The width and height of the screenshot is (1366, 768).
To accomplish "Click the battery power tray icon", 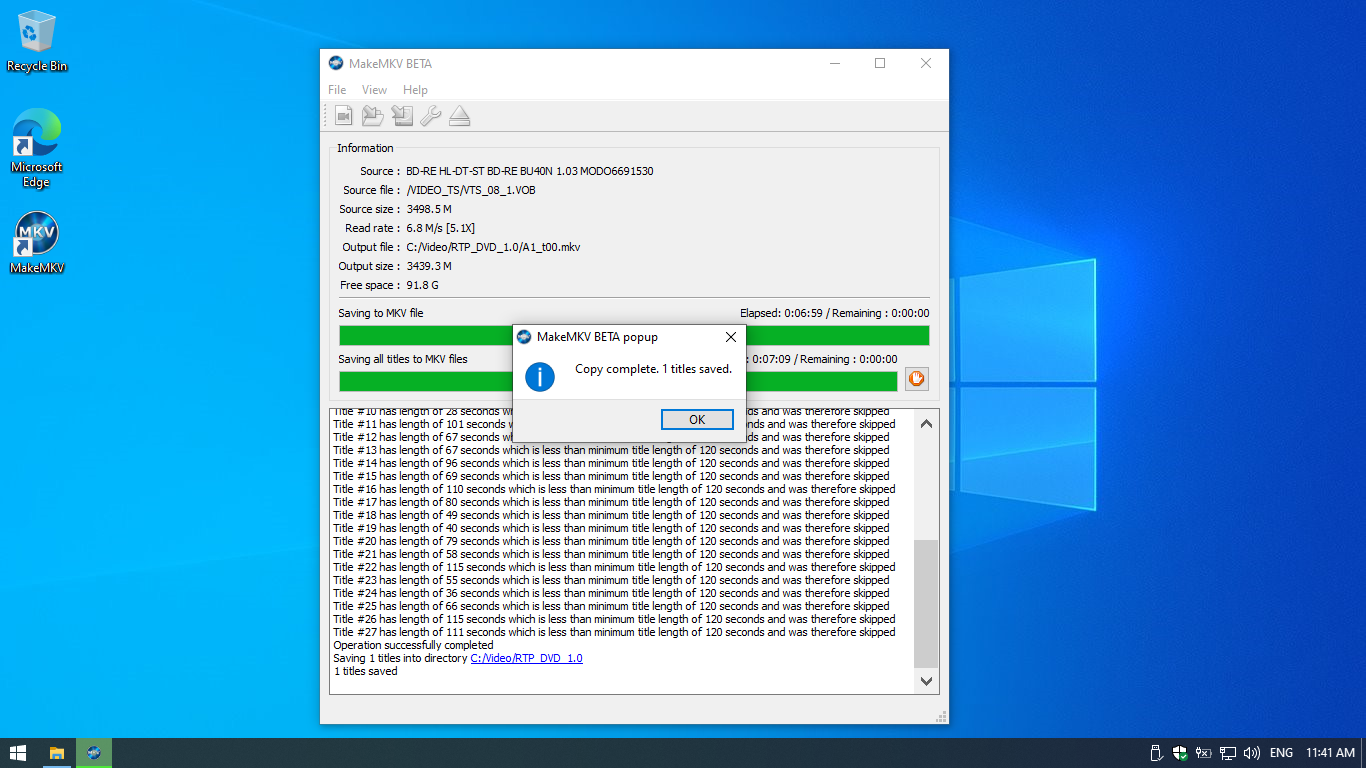I will (1204, 753).
